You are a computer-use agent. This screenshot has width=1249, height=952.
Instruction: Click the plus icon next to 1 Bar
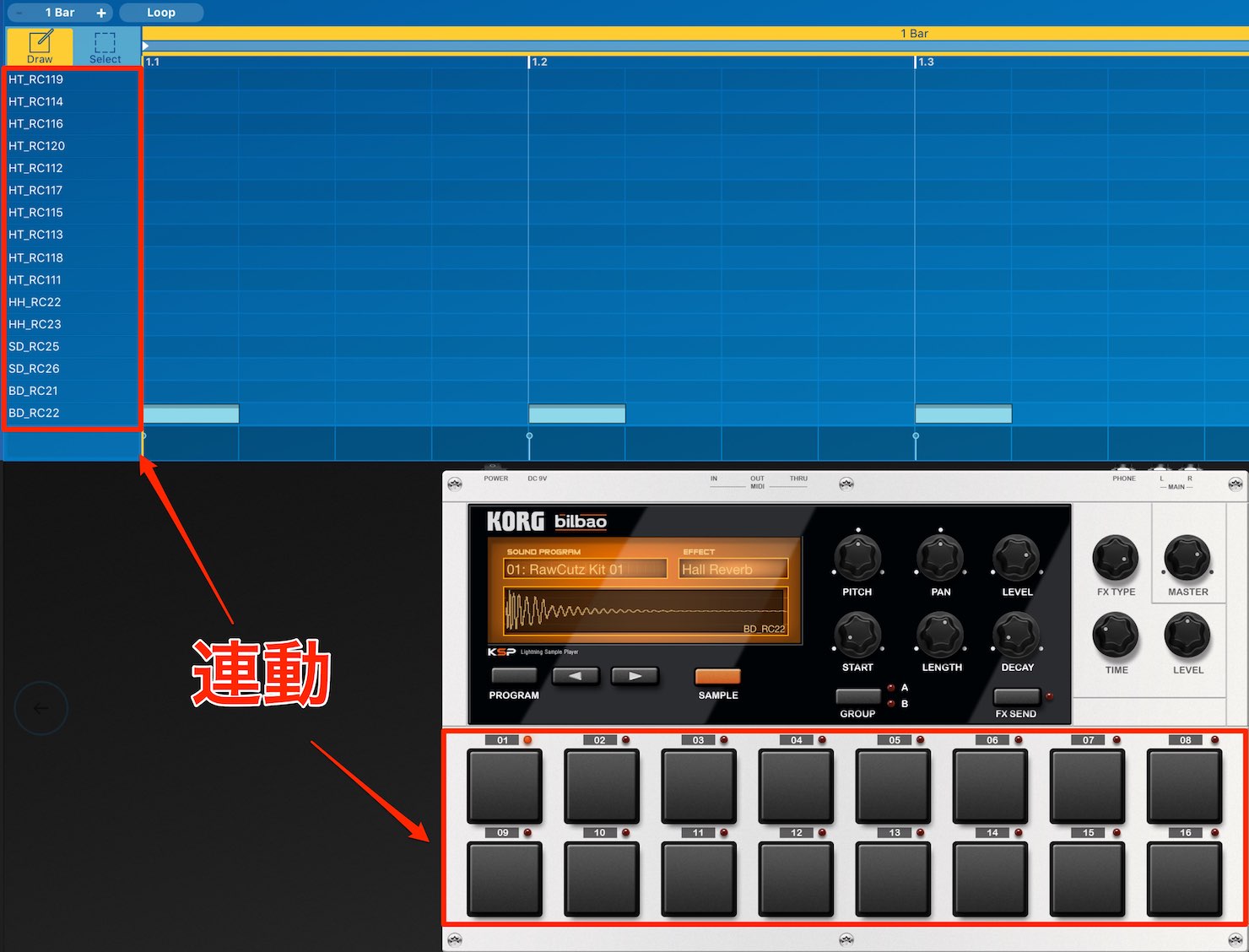point(101,13)
